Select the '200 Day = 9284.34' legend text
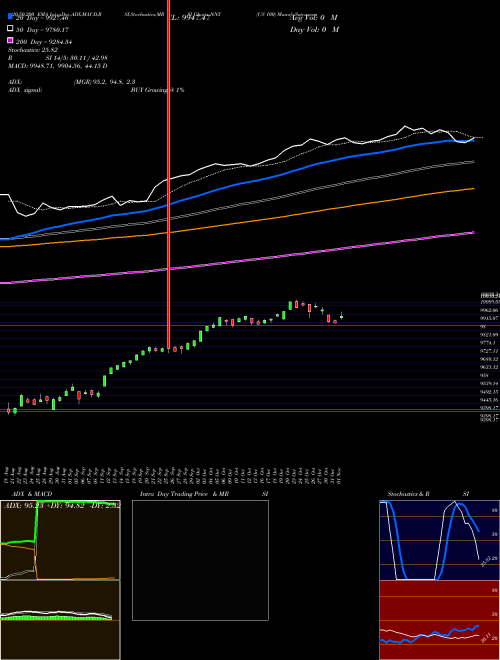Screen dimensions: 500x660 click(44, 42)
